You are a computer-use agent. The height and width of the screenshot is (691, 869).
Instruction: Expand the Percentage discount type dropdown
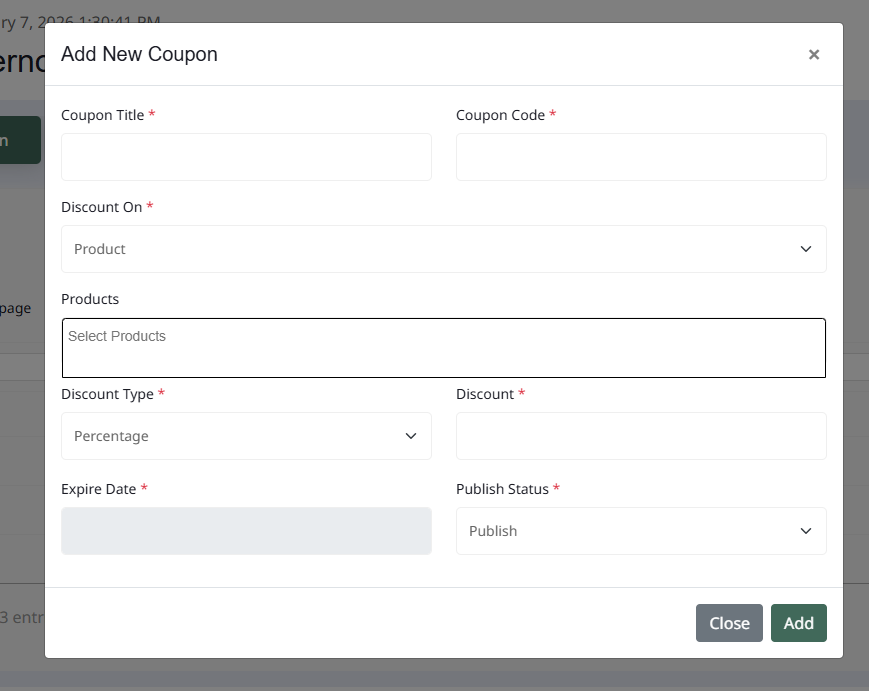point(245,436)
